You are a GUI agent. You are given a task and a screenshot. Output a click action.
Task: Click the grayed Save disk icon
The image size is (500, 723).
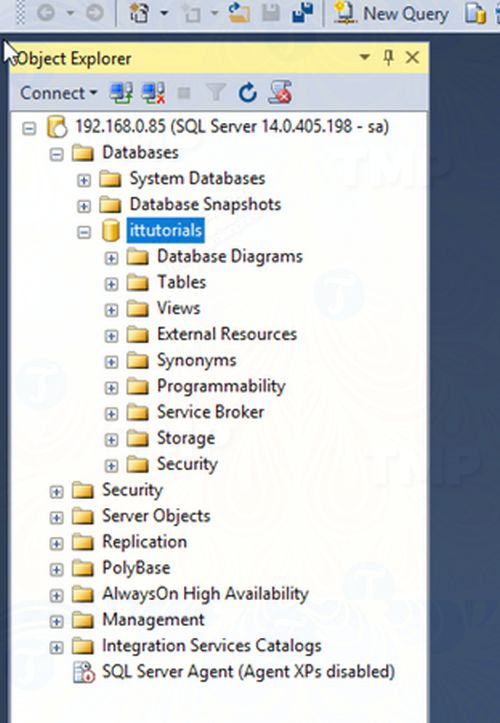click(x=271, y=13)
